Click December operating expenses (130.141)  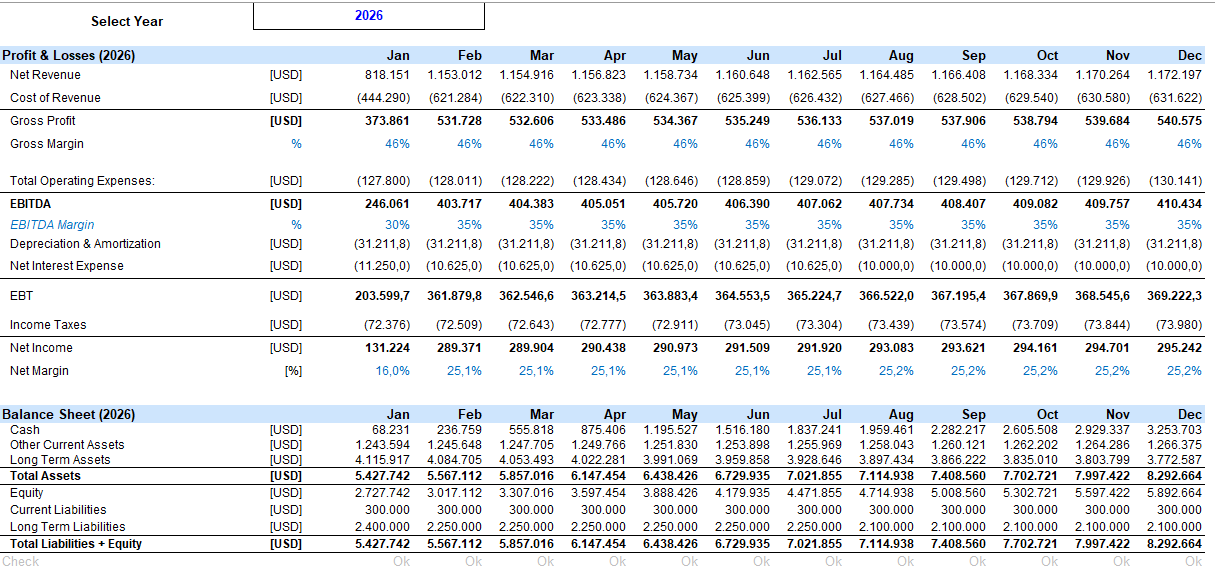tap(1176, 181)
